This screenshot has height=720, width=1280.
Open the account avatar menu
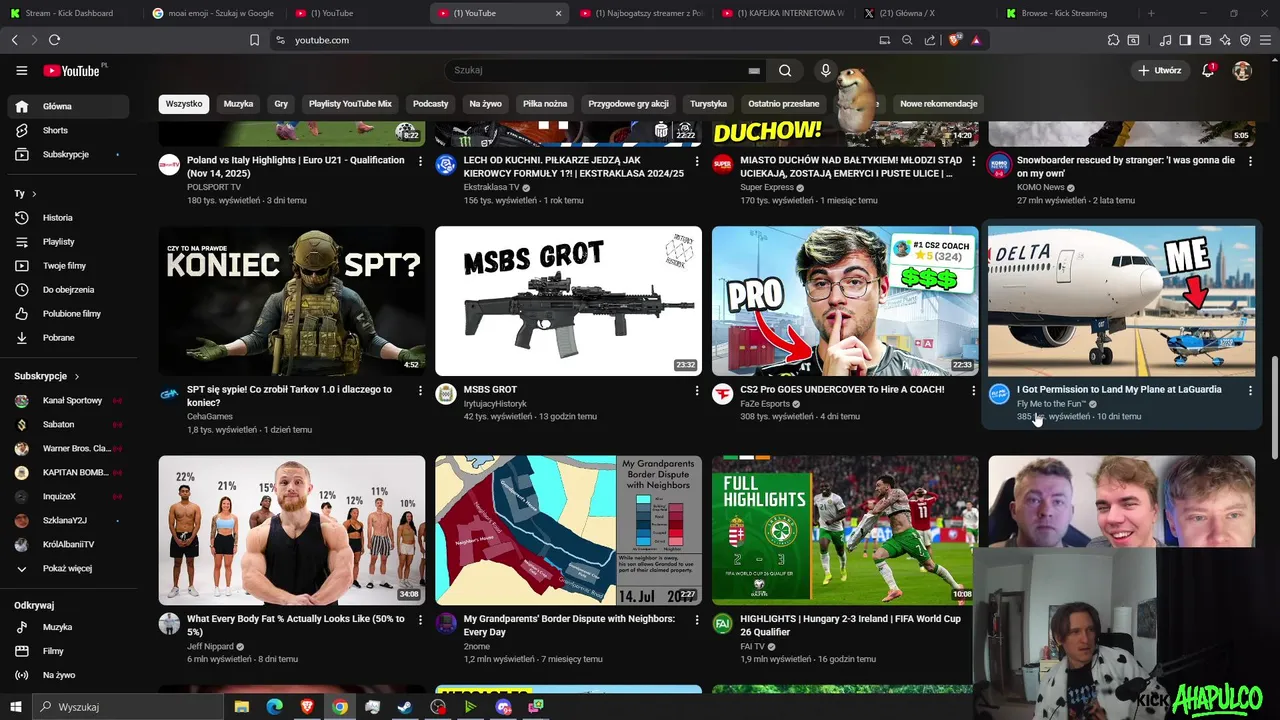click(1242, 71)
